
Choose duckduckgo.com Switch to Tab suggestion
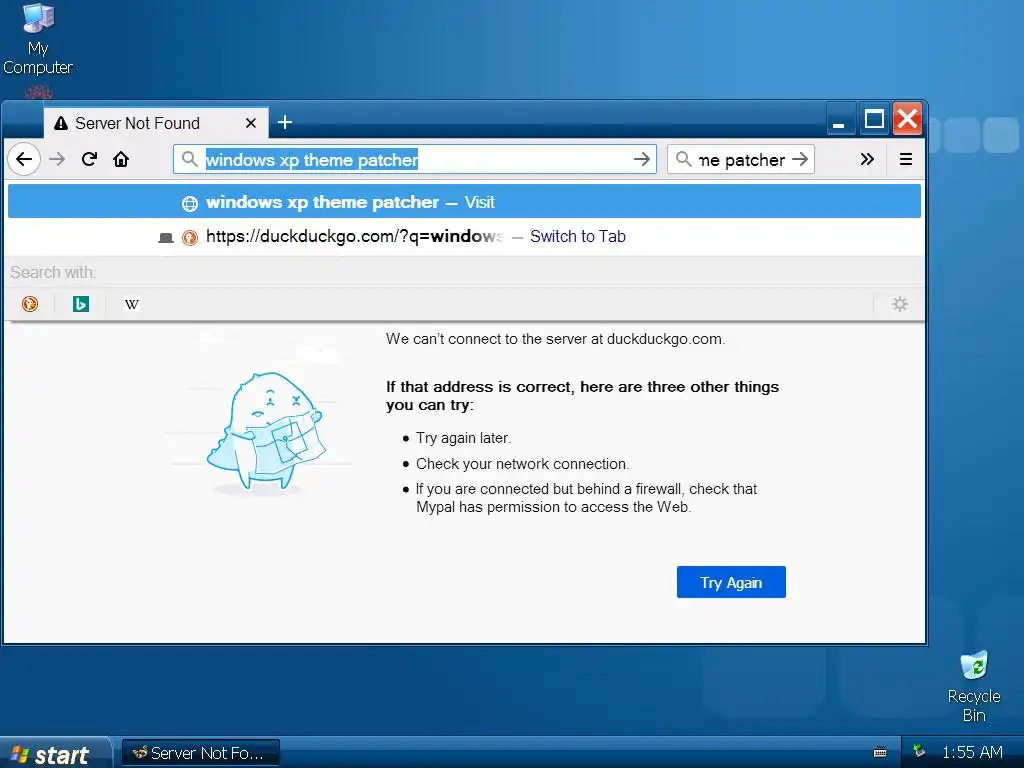(x=464, y=236)
